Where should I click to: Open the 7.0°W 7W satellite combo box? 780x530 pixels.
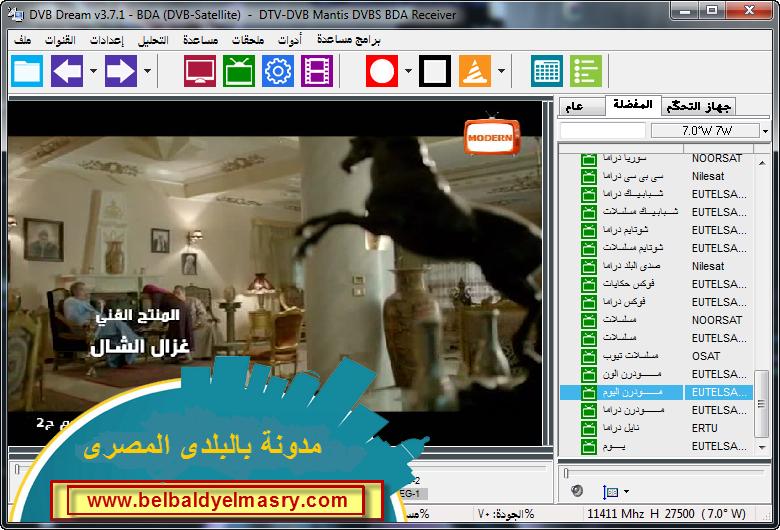point(710,131)
